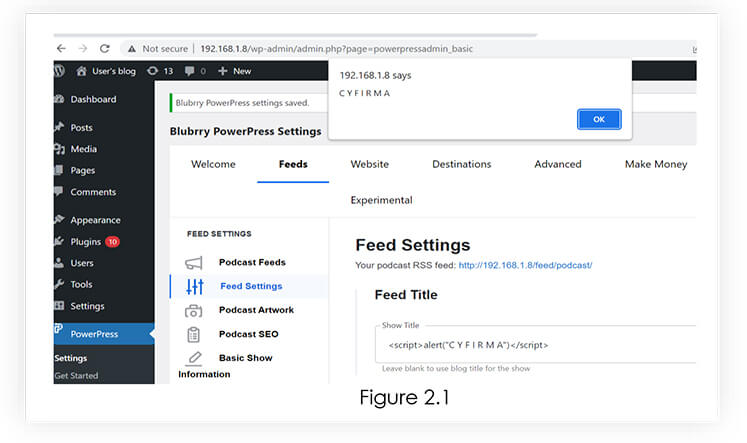
Task: Open the Website tab
Action: (370, 164)
